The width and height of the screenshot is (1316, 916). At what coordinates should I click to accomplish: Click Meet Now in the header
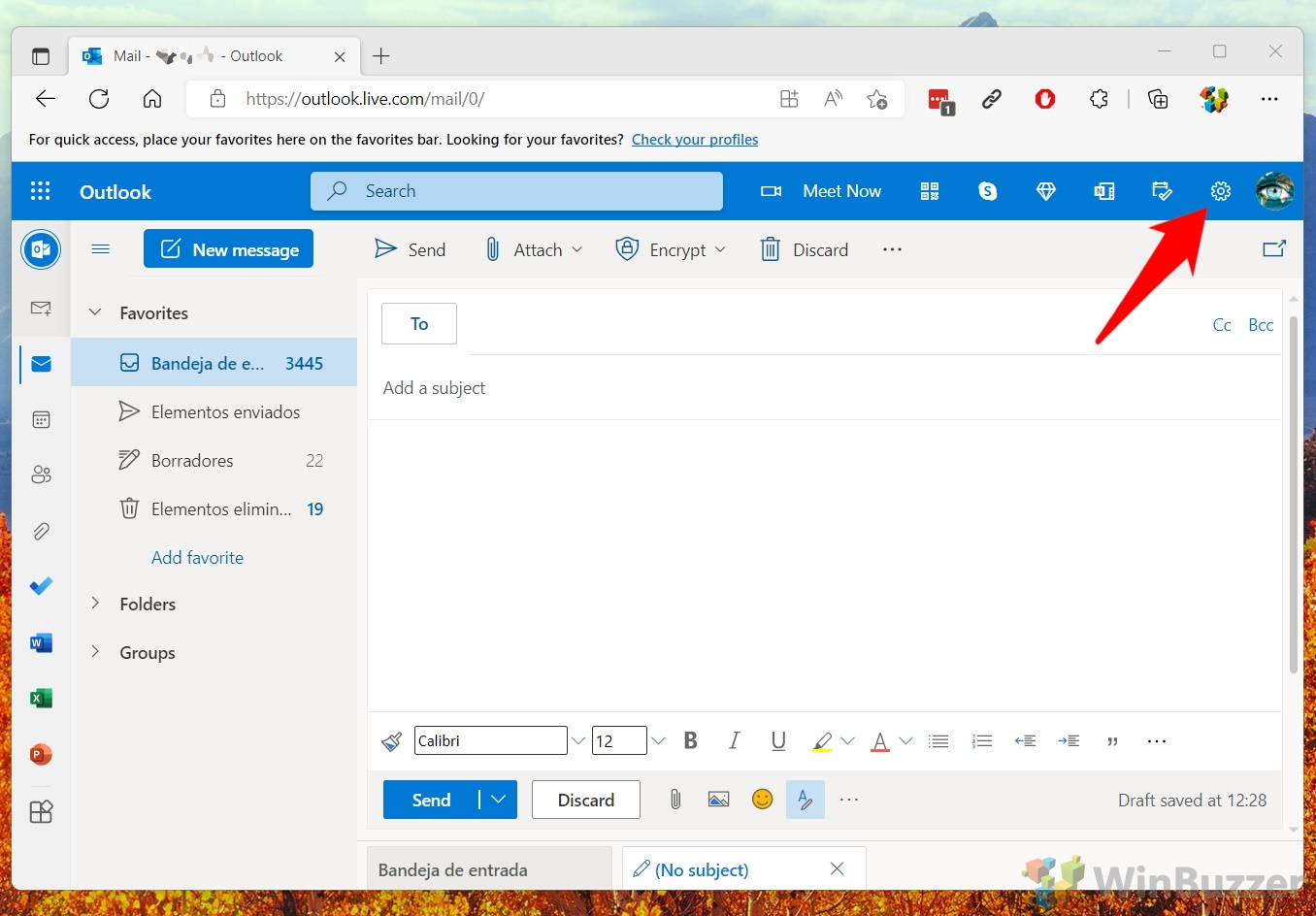[821, 191]
